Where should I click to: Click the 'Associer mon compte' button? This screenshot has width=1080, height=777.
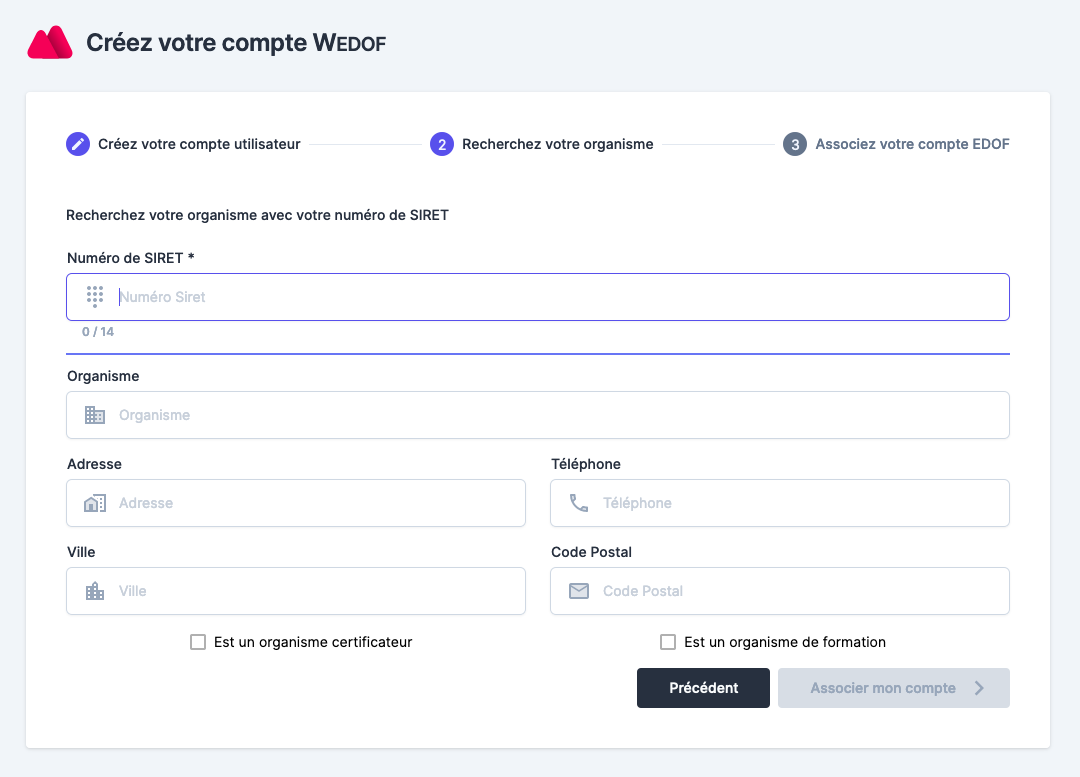883,688
